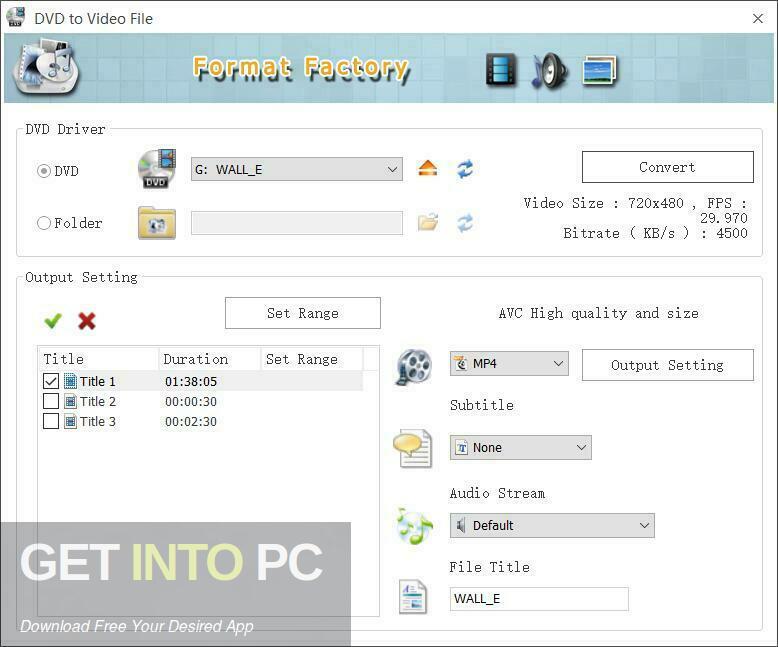Click the Set Range column header
778x647 pixels.
(312, 359)
